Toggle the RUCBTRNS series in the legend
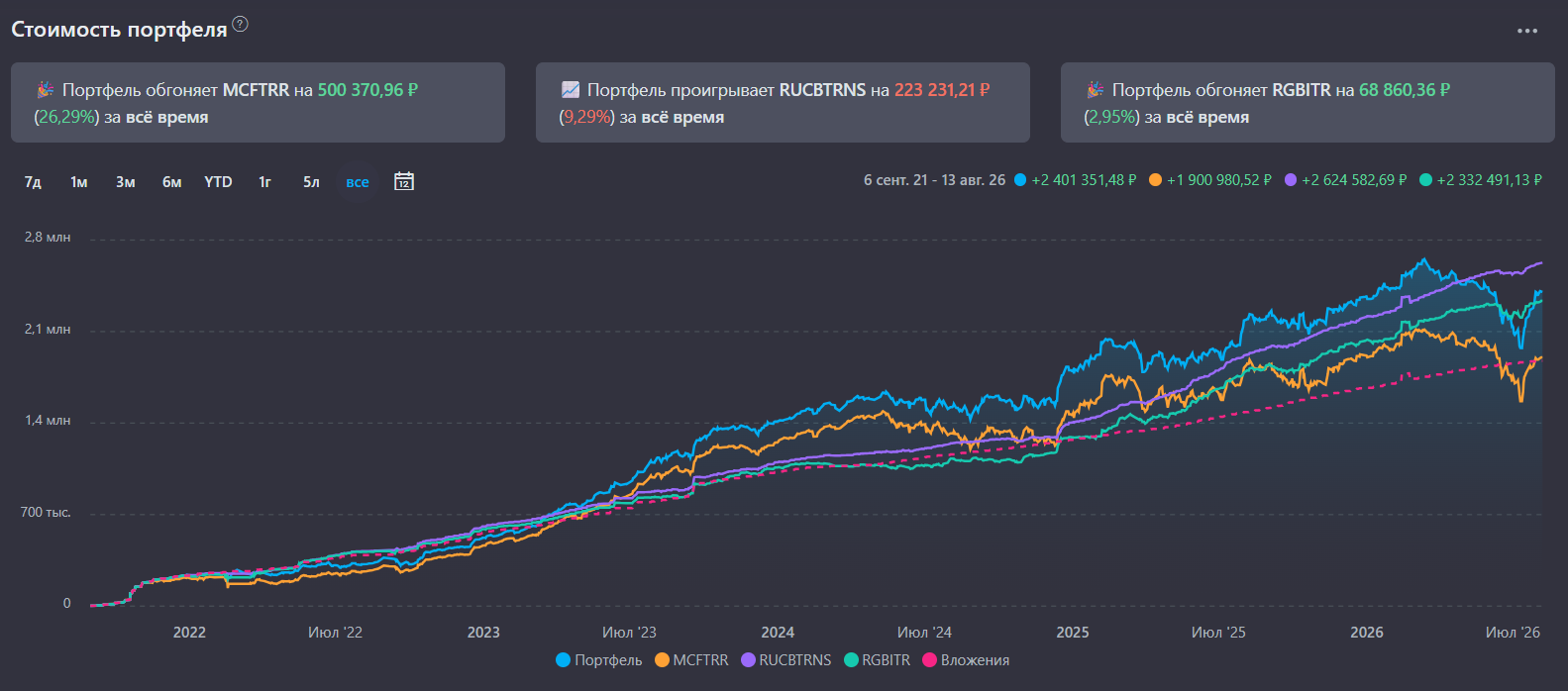Screen dimensions: 1568x691 pyautogui.click(x=786, y=660)
